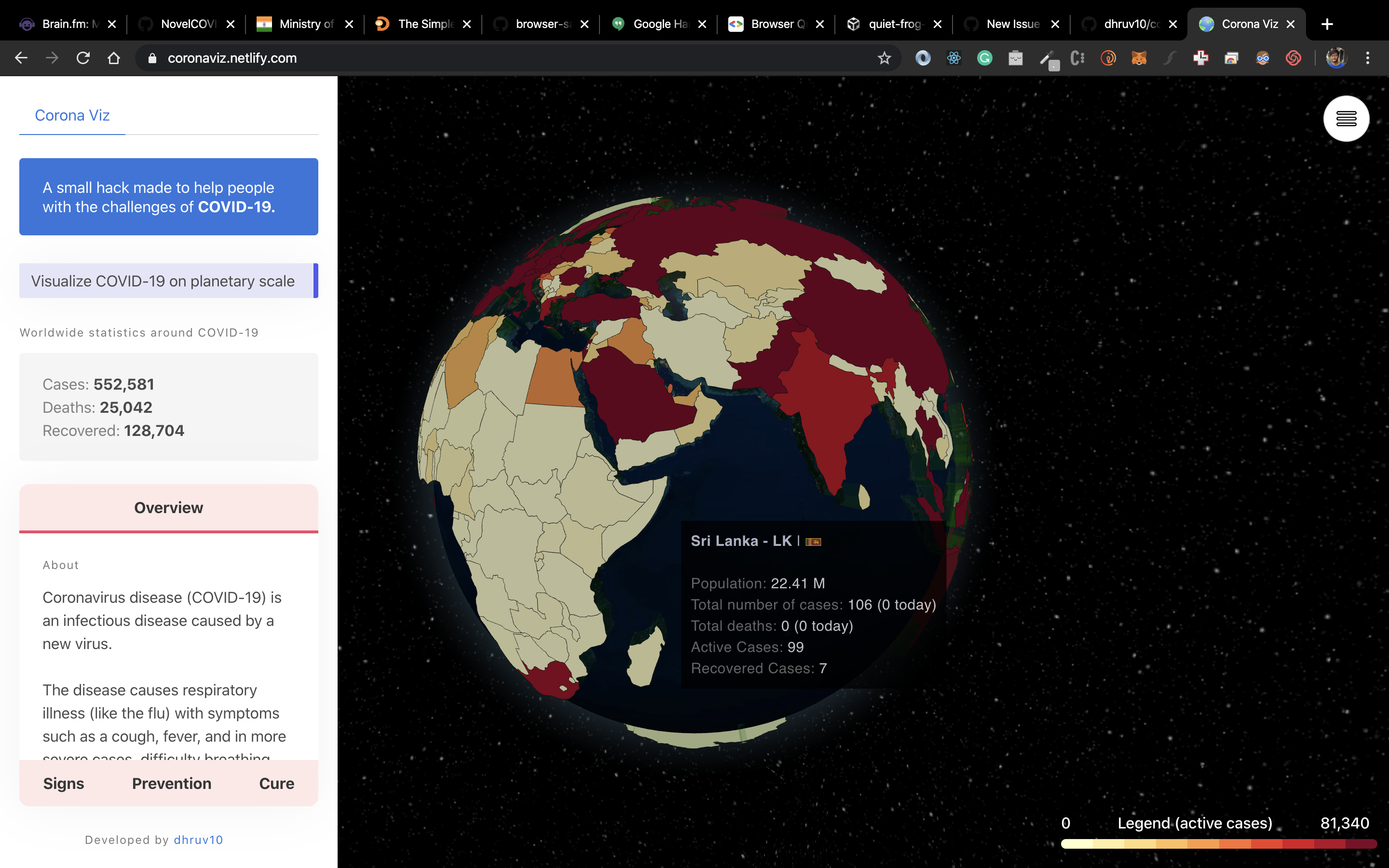
Task: Click the gray C: extension icon
Action: click(1077, 58)
